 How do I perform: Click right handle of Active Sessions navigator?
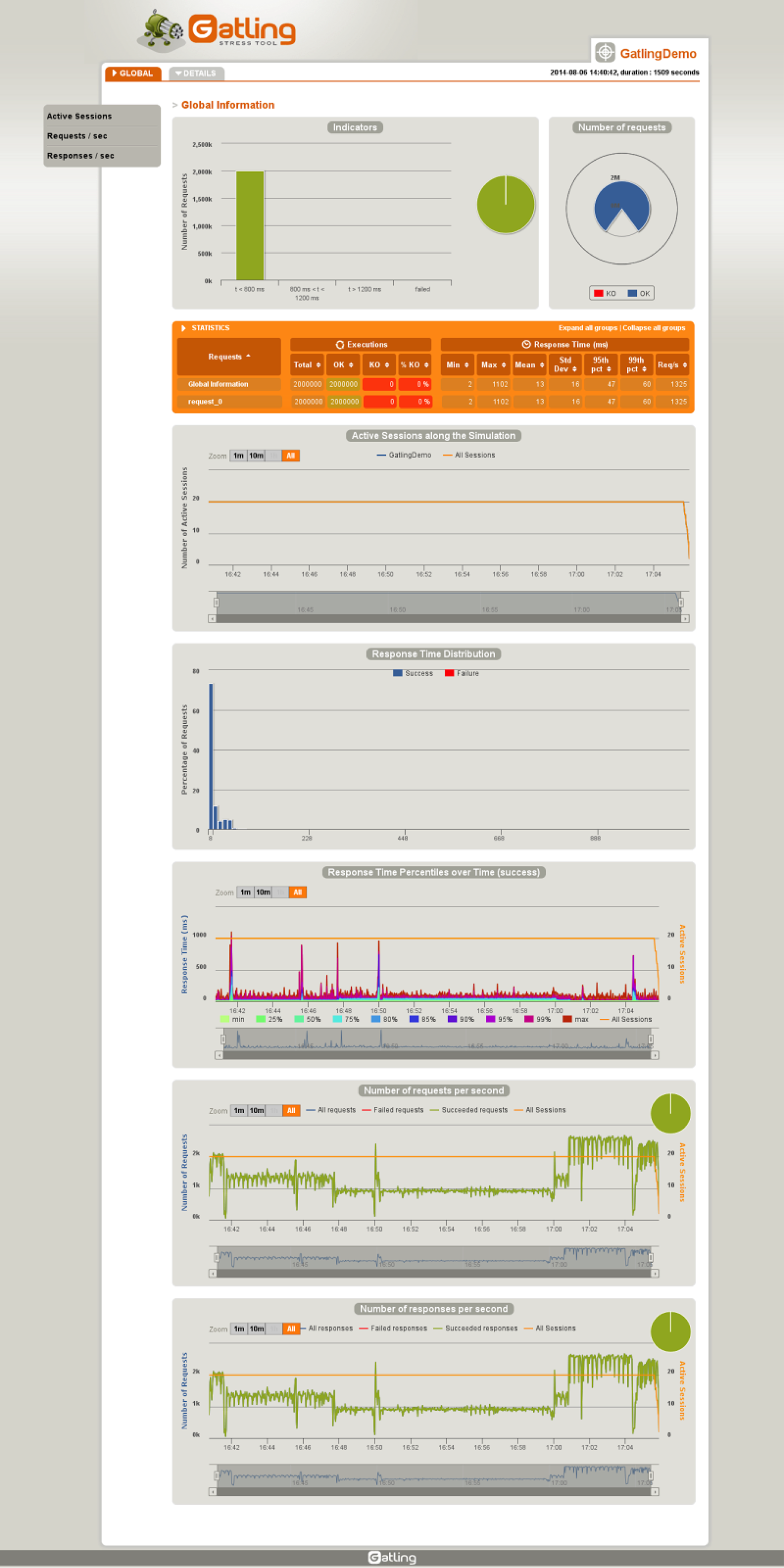681,602
